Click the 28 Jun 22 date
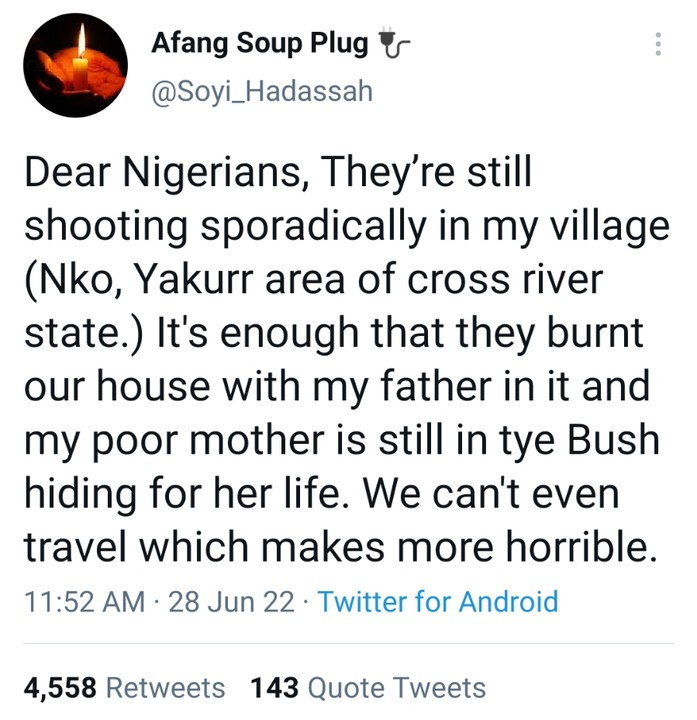This screenshot has width=697, height=720. pyautogui.click(x=232, y=601)
